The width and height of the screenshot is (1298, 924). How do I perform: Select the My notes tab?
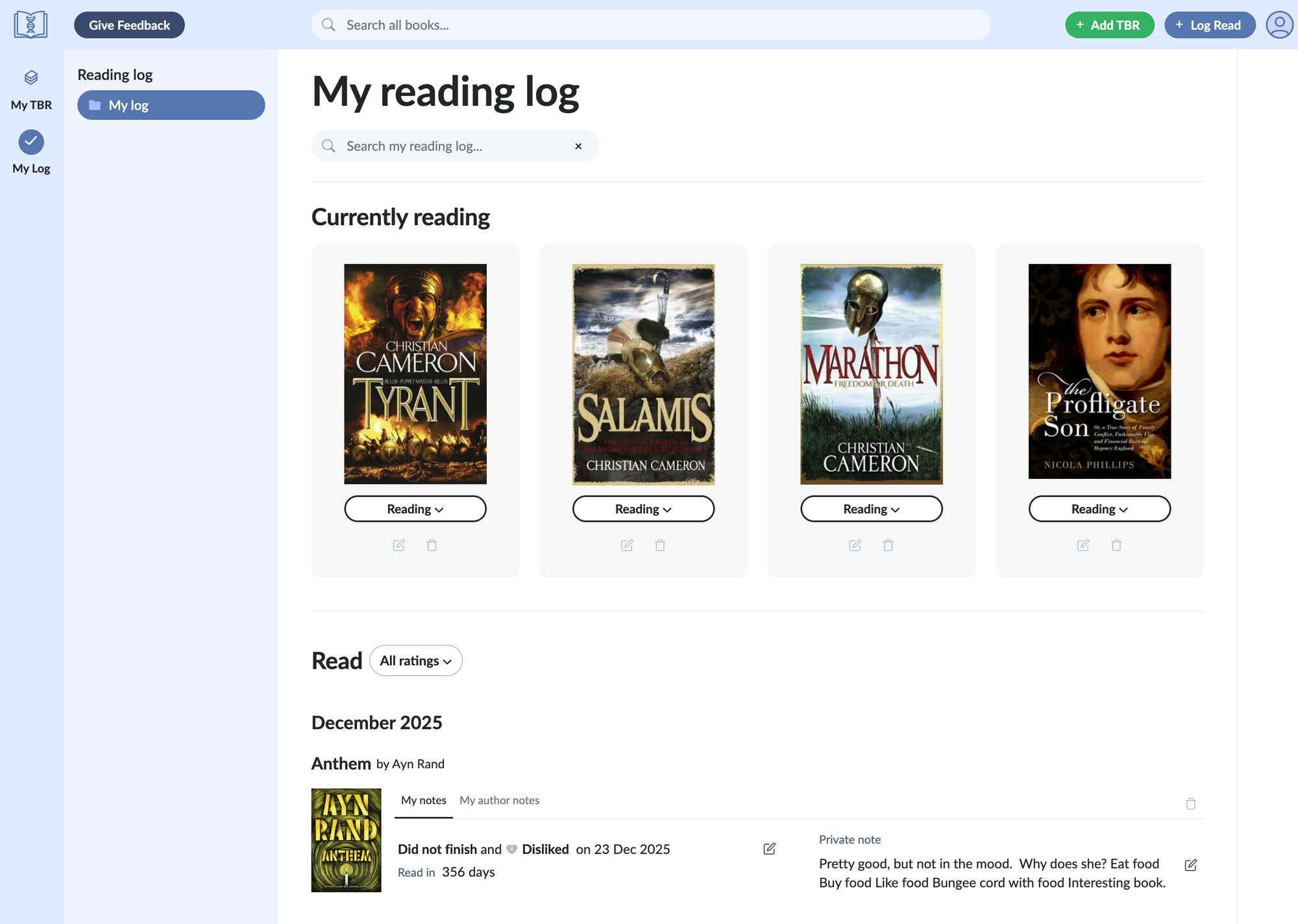tap(423, 800)
